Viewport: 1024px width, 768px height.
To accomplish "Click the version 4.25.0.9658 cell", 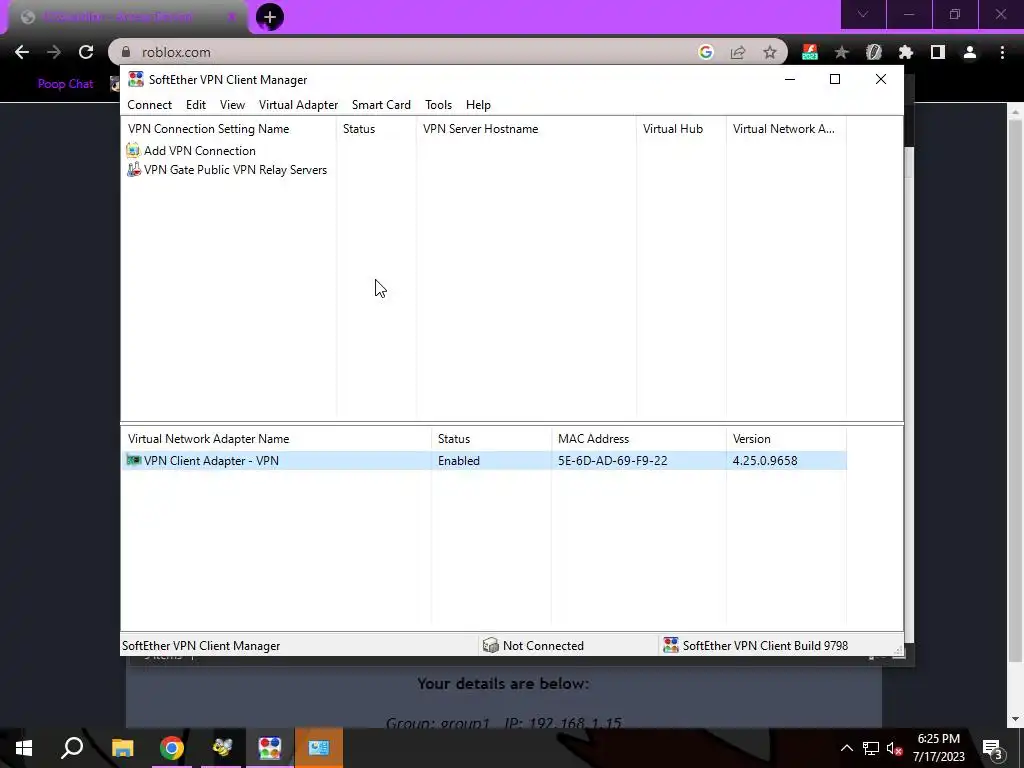I will pos(765,460).
